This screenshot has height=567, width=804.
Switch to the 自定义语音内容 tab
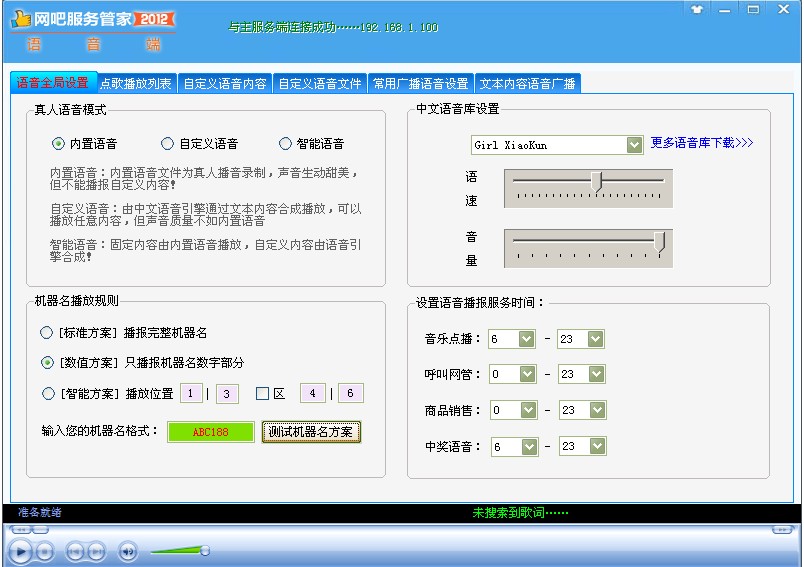(225, 84)
